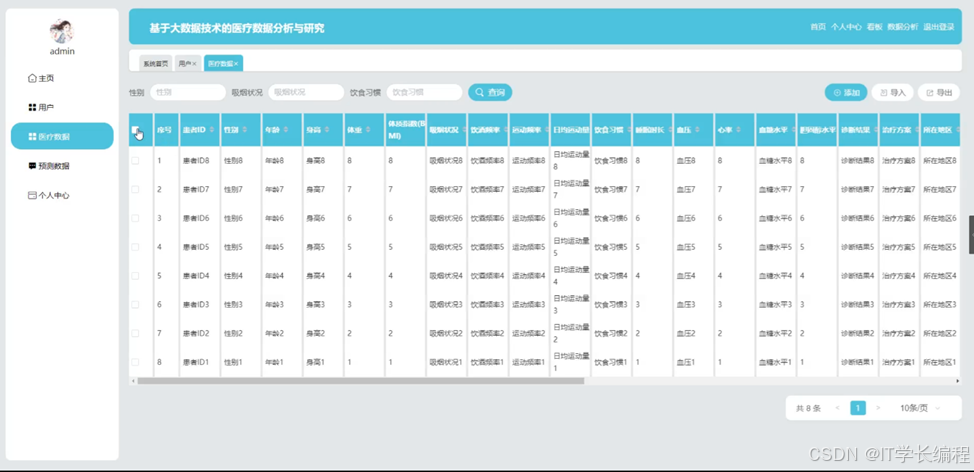The image size is (974, 472).
Task: Focus the 性别 filter input field
Action: tap(188, 93)
